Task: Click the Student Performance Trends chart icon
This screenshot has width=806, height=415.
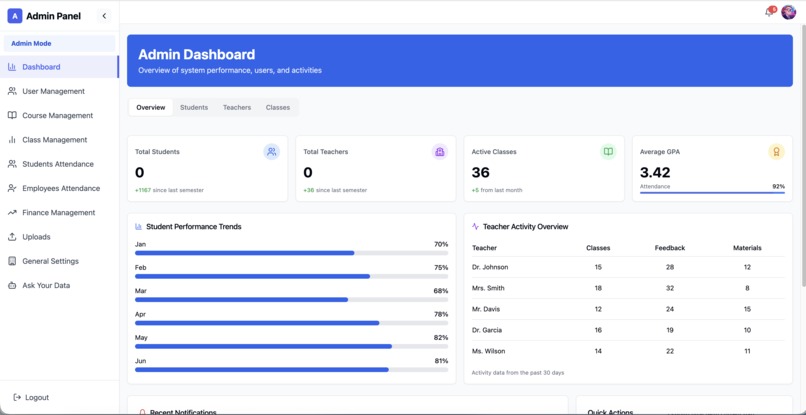Action: pos(138,226)
